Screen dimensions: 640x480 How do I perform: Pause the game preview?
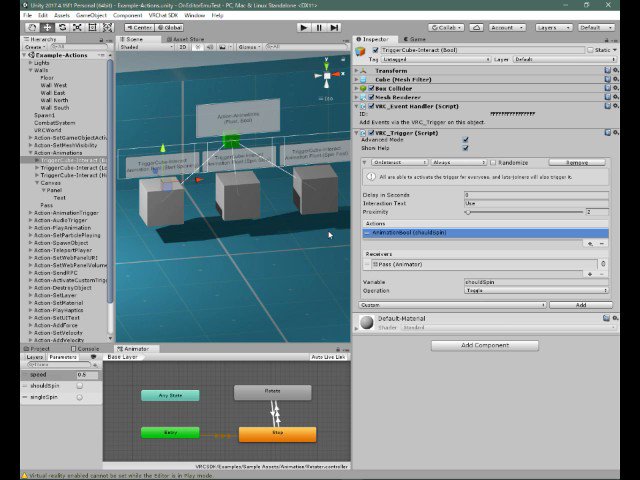point(319,28)
